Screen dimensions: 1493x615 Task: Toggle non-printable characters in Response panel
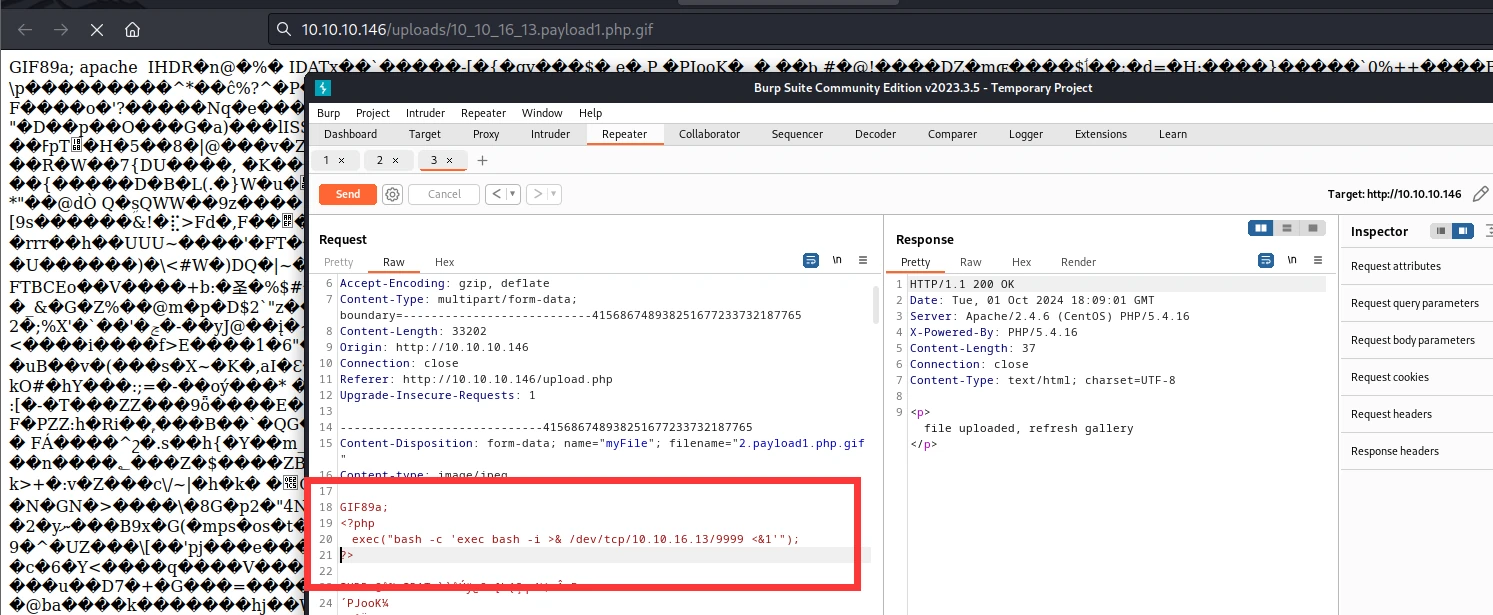click(x=1292, y=260)
